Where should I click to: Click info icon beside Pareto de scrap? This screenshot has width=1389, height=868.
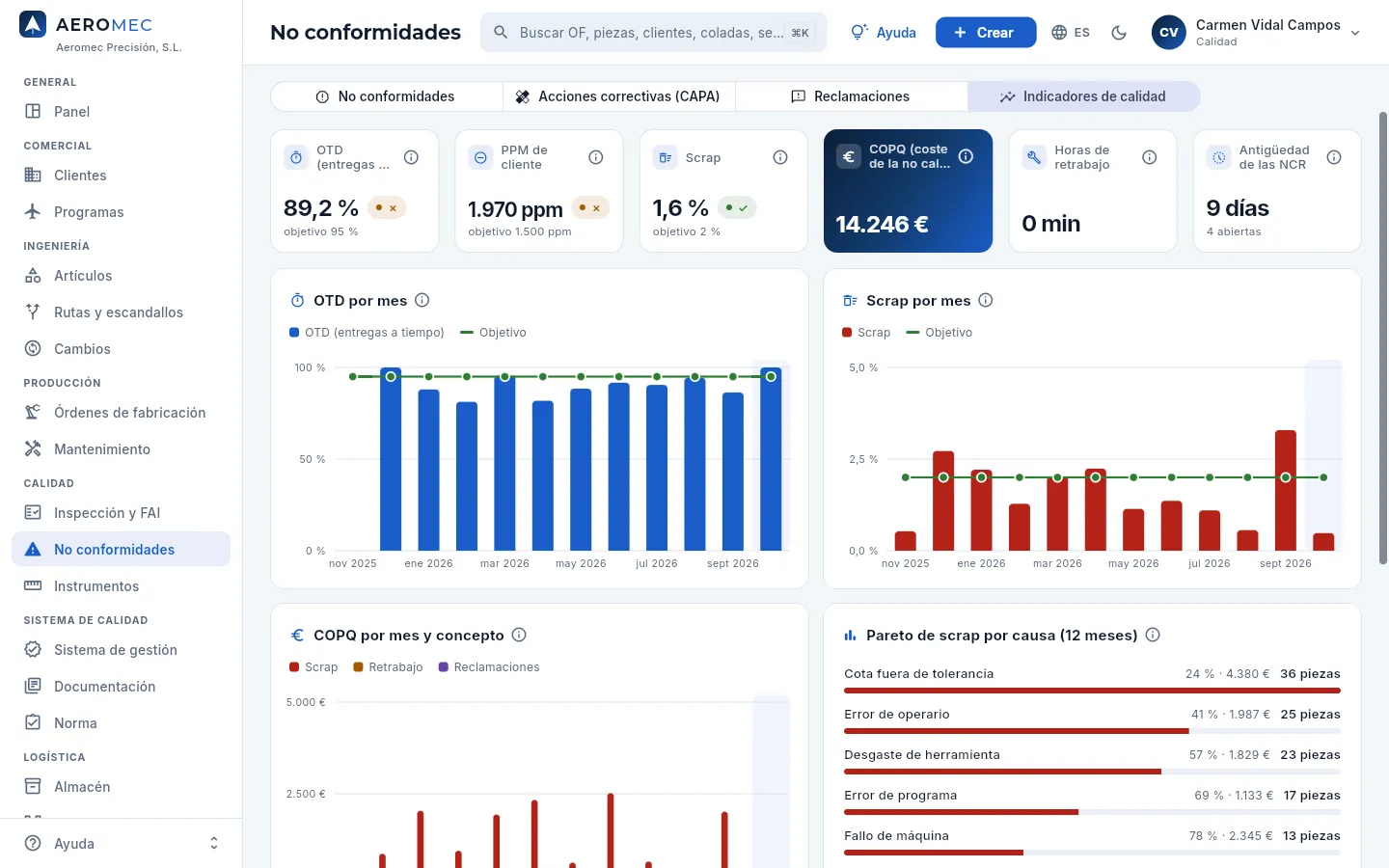[x=1153, y=635]
